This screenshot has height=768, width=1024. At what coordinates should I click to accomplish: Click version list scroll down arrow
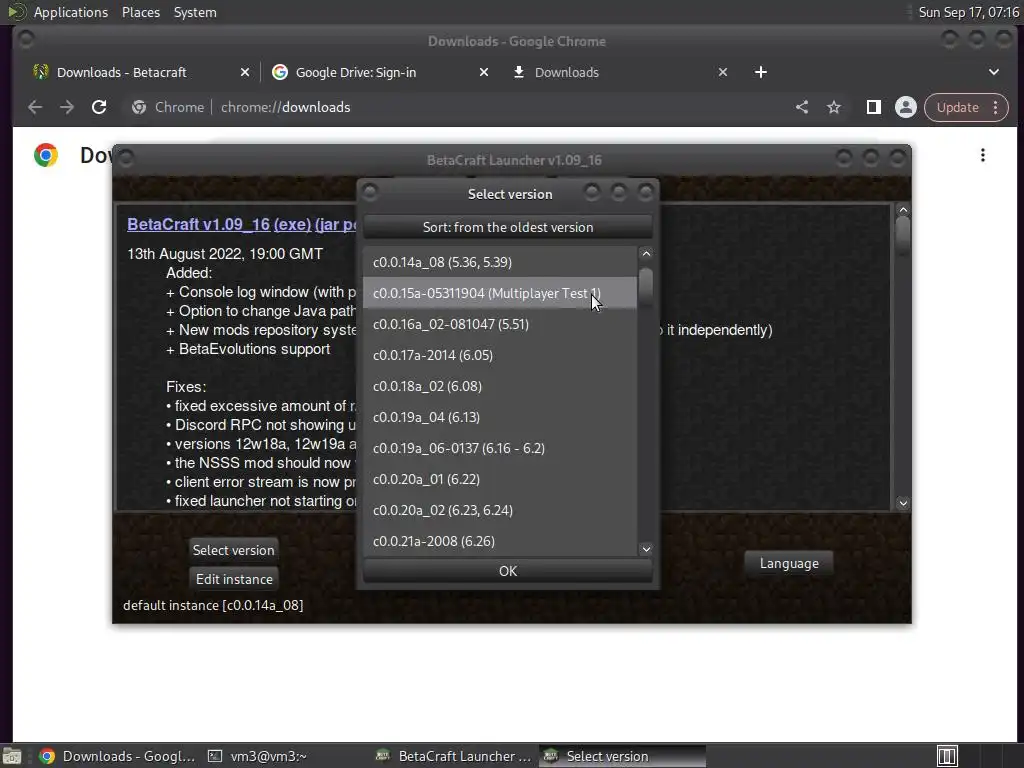[x=646, y=549]
